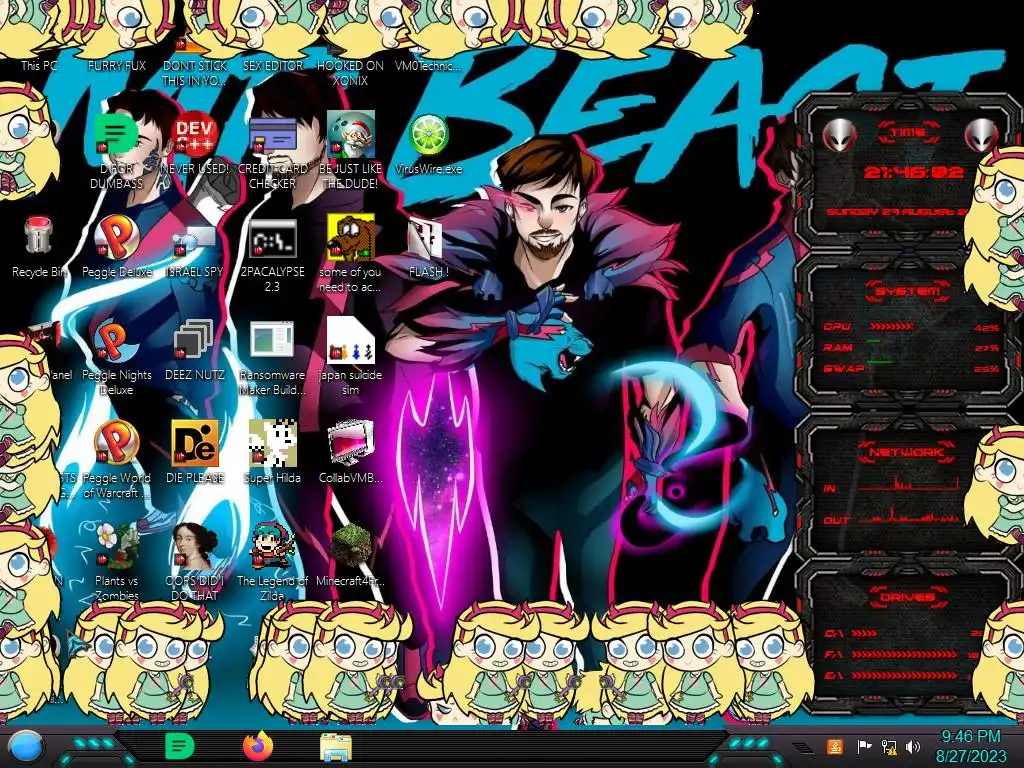Click the SWAP usage bar in System widget

(880, 362)
